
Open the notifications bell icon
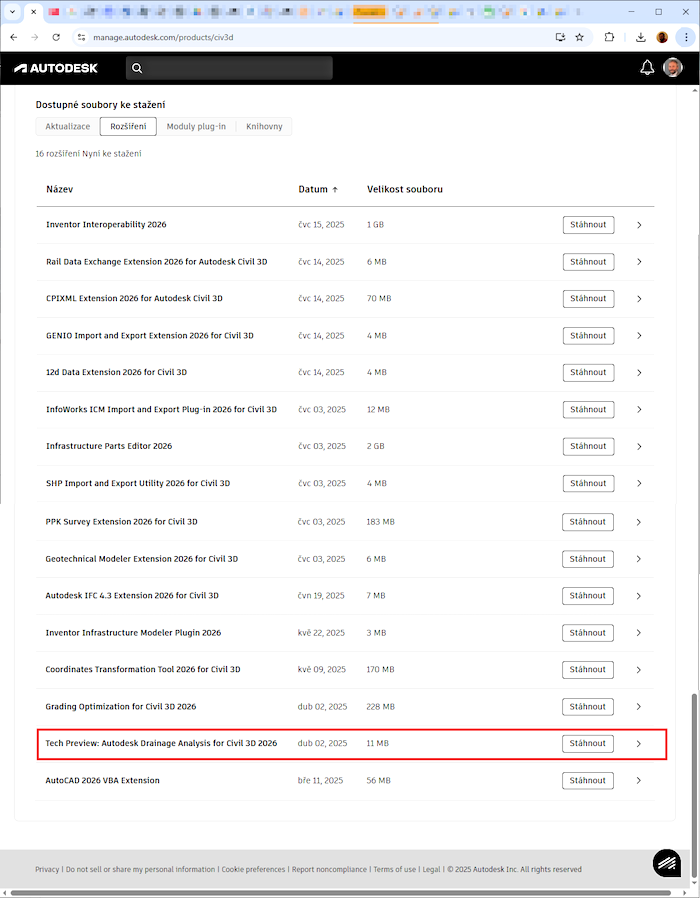click(x=647, y=68)
